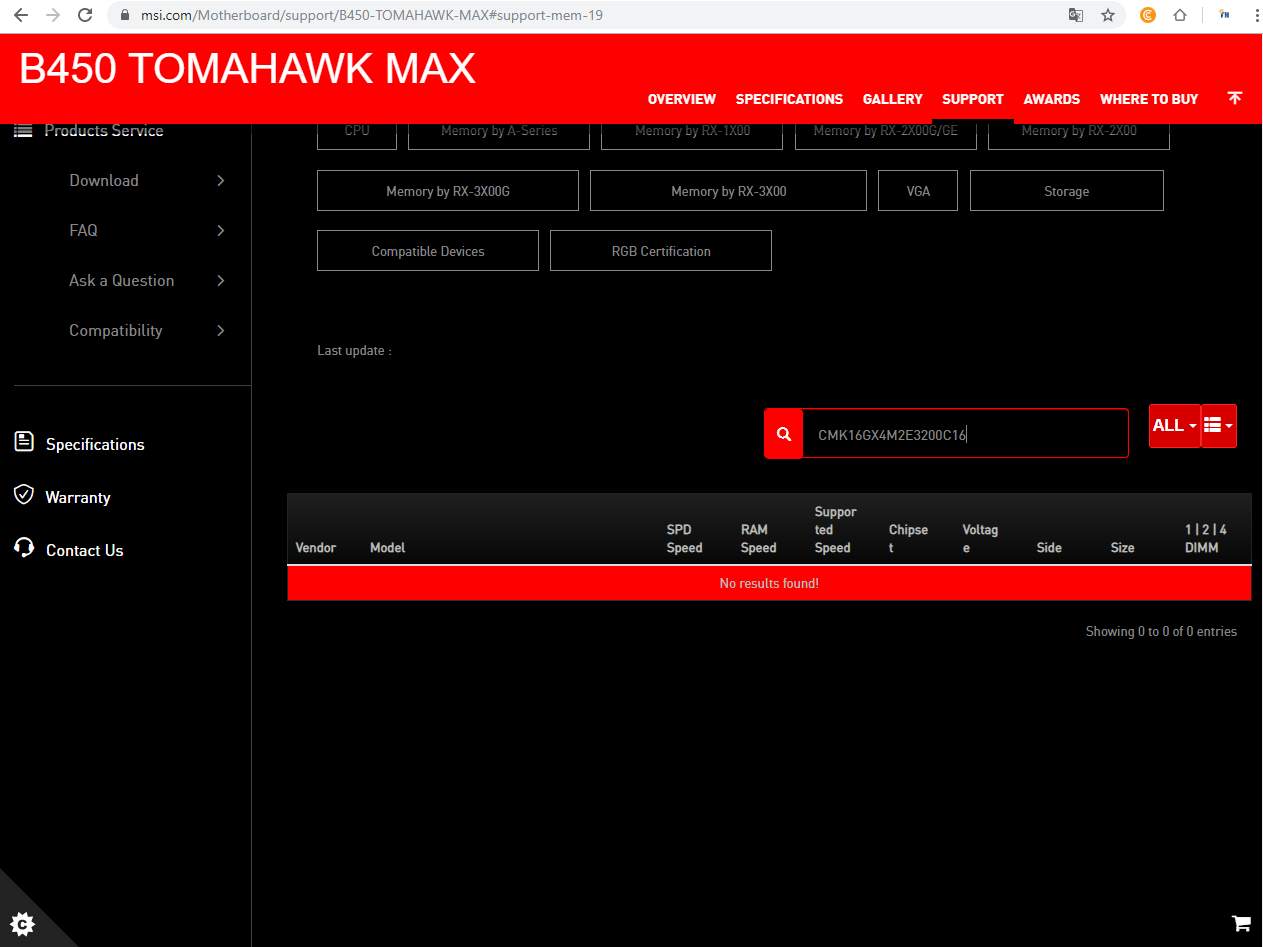Select the SUPPORT tab
Viewport: 1263px width, 947px height.
(973, 99)
